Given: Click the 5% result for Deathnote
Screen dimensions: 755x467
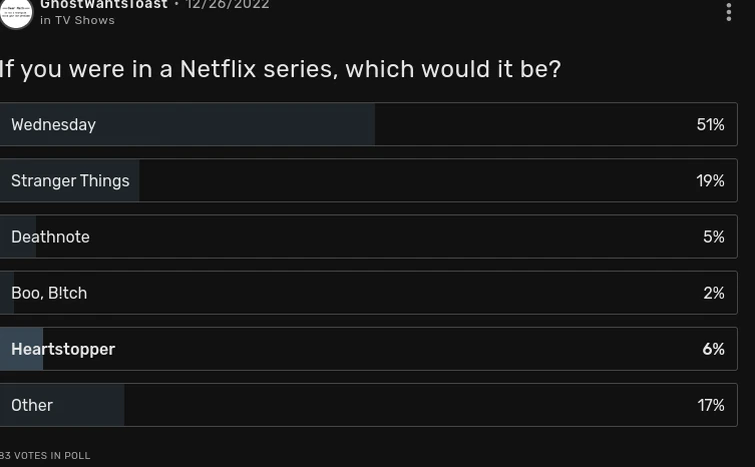Looking at the screenshot, I should 713,237.
